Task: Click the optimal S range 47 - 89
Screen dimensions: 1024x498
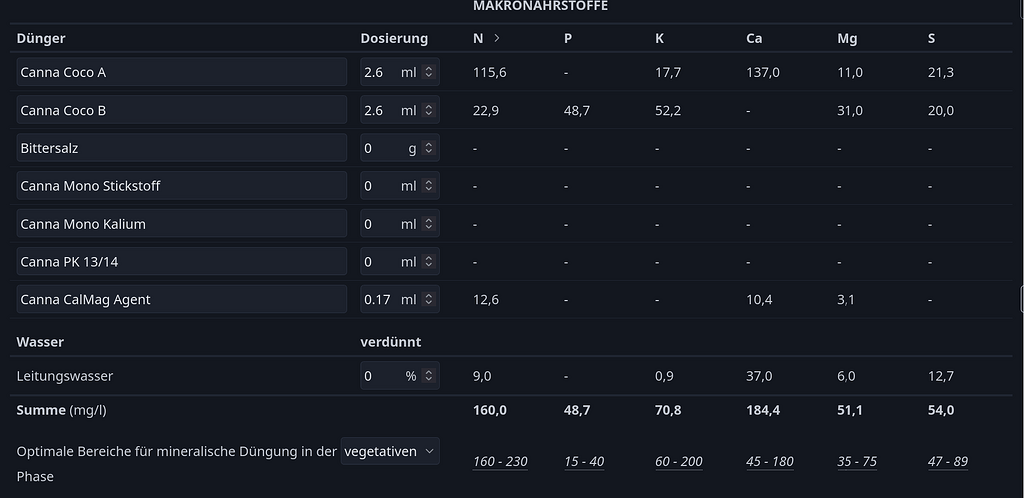Action: [x=948, y=461]
